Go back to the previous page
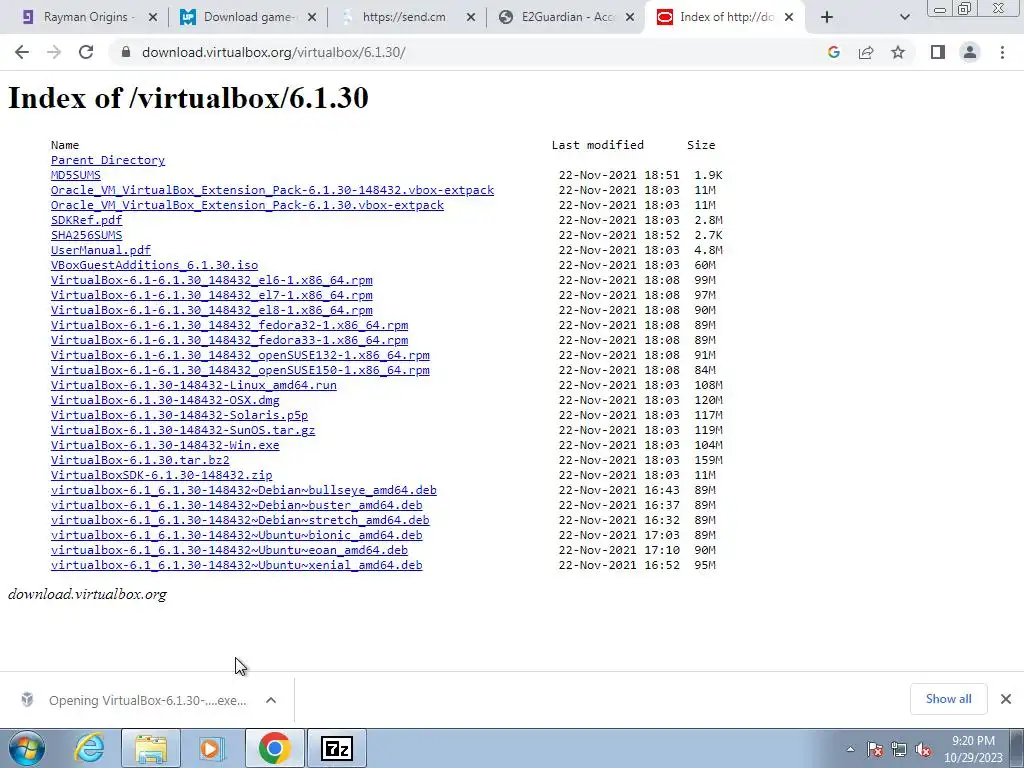Viewport: 1024px width, 768px height. [x=22, y=52]
